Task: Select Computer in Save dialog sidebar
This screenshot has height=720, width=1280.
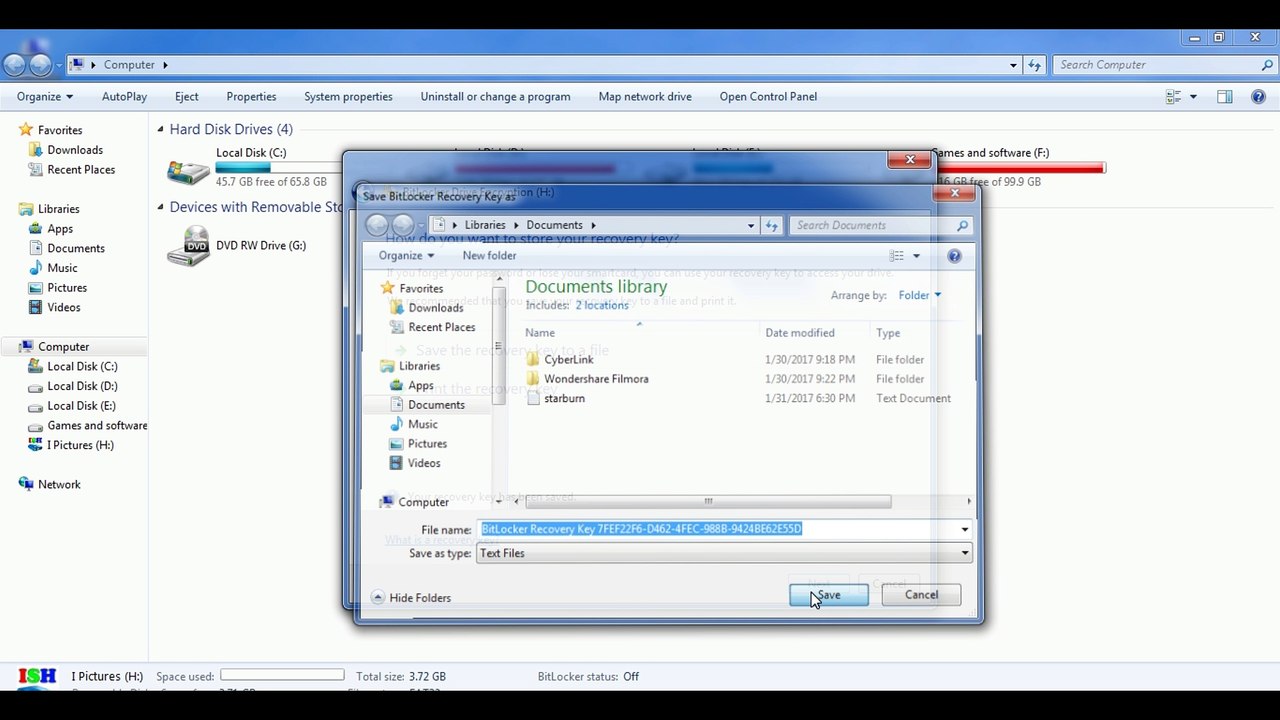Action: coord(423,502)
